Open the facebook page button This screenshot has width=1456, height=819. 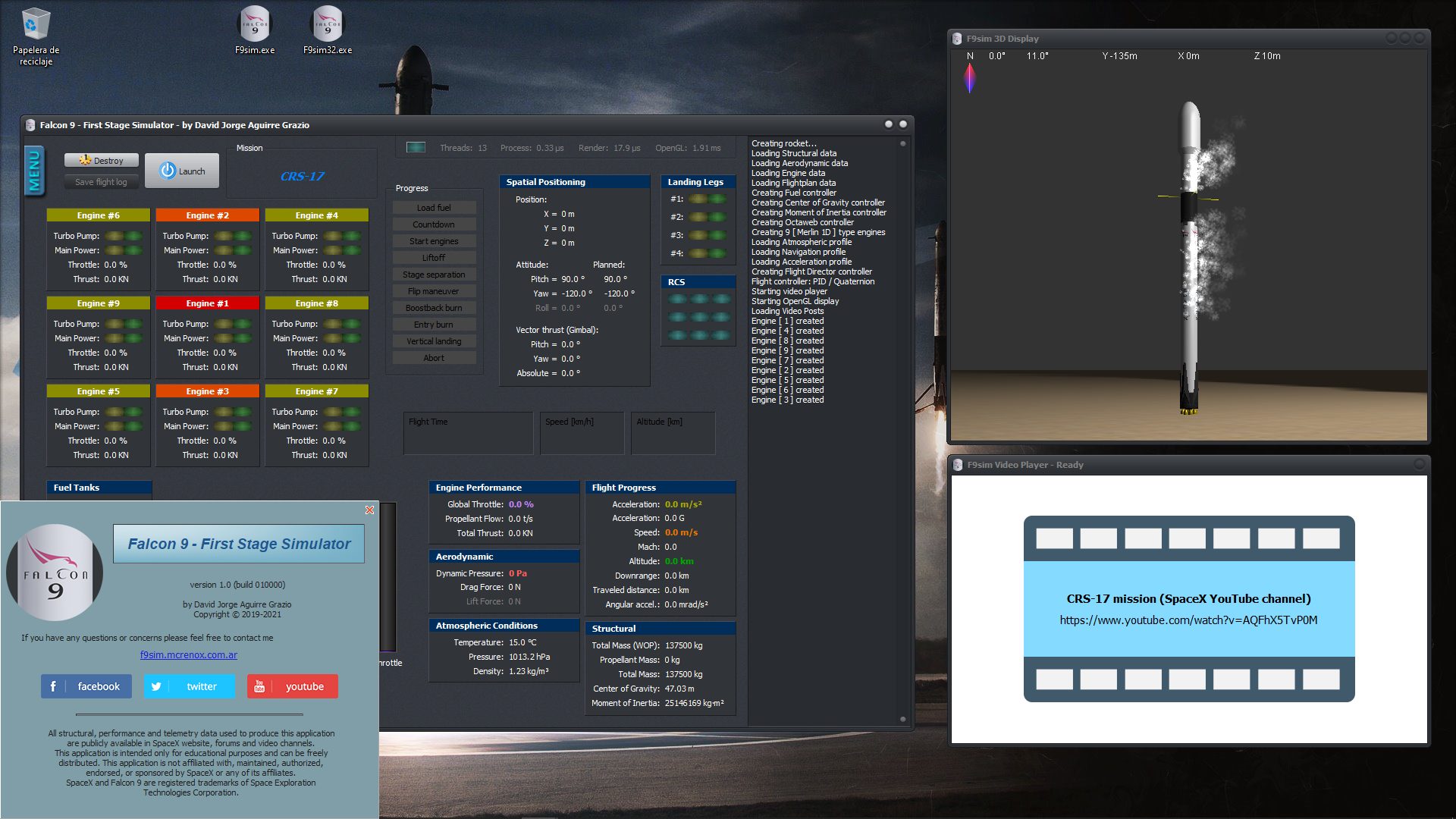[86, 686]
